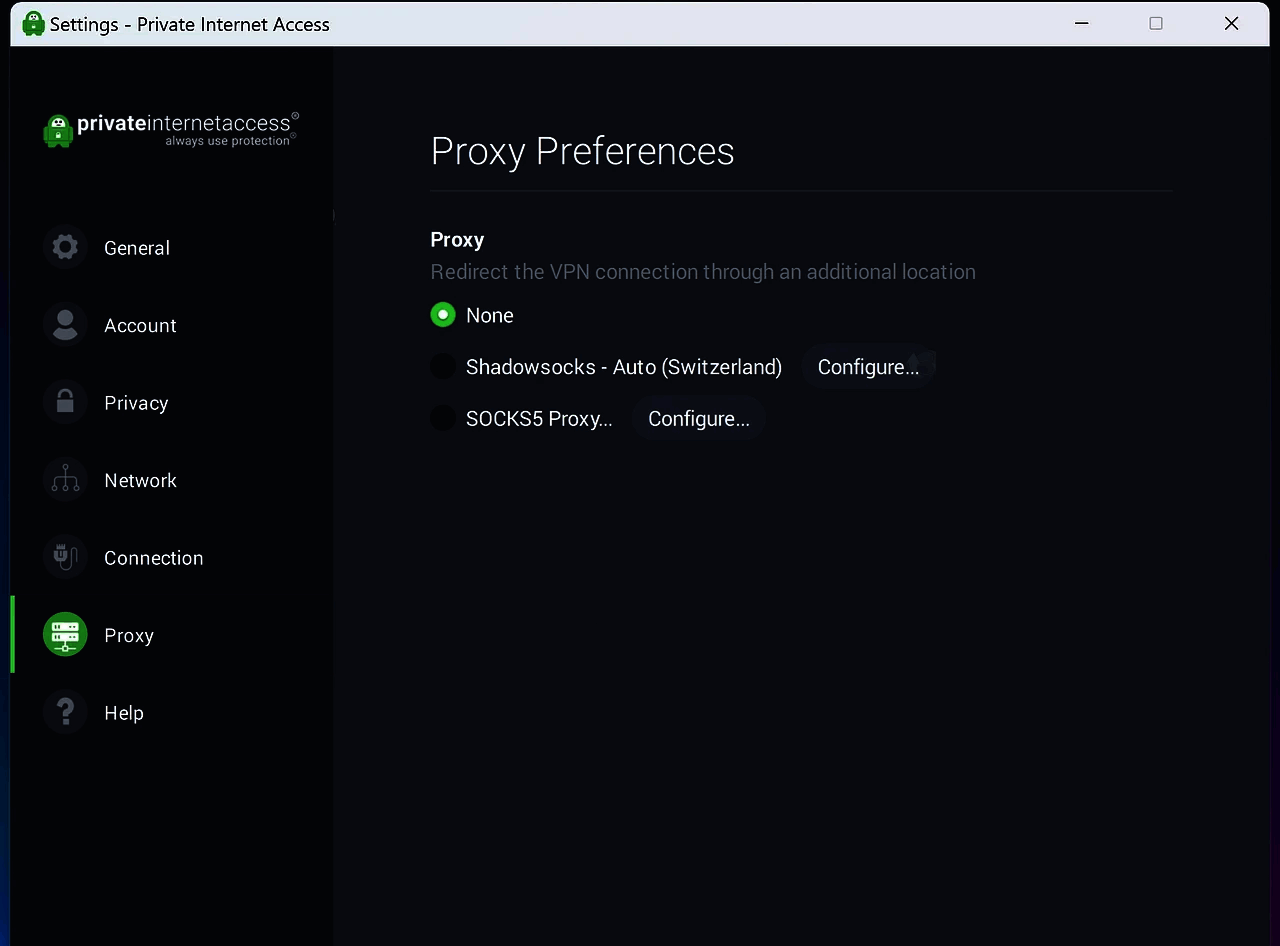Open Configure for Shadowsocks location
The height and width of the screenshot is (946, 1280).
click(x=868, y=367)
